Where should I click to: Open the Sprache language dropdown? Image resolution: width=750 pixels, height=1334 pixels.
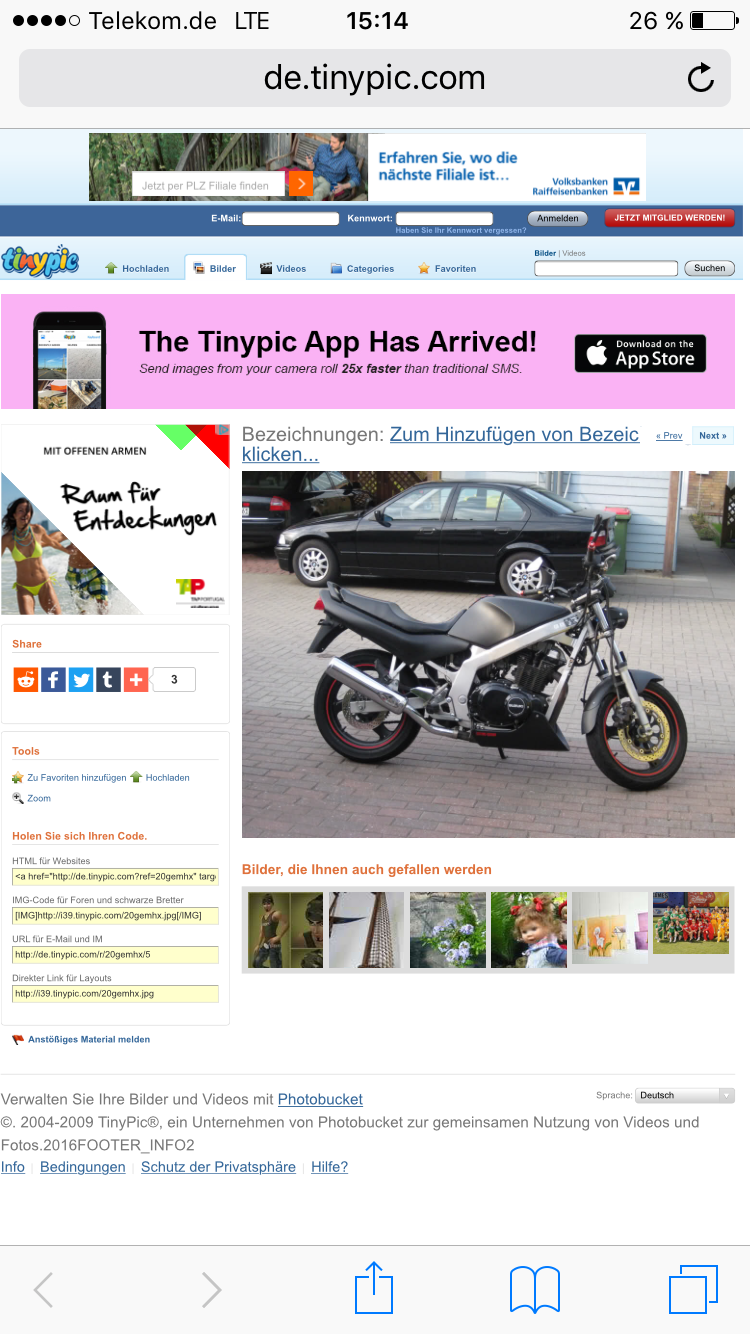685,1095
